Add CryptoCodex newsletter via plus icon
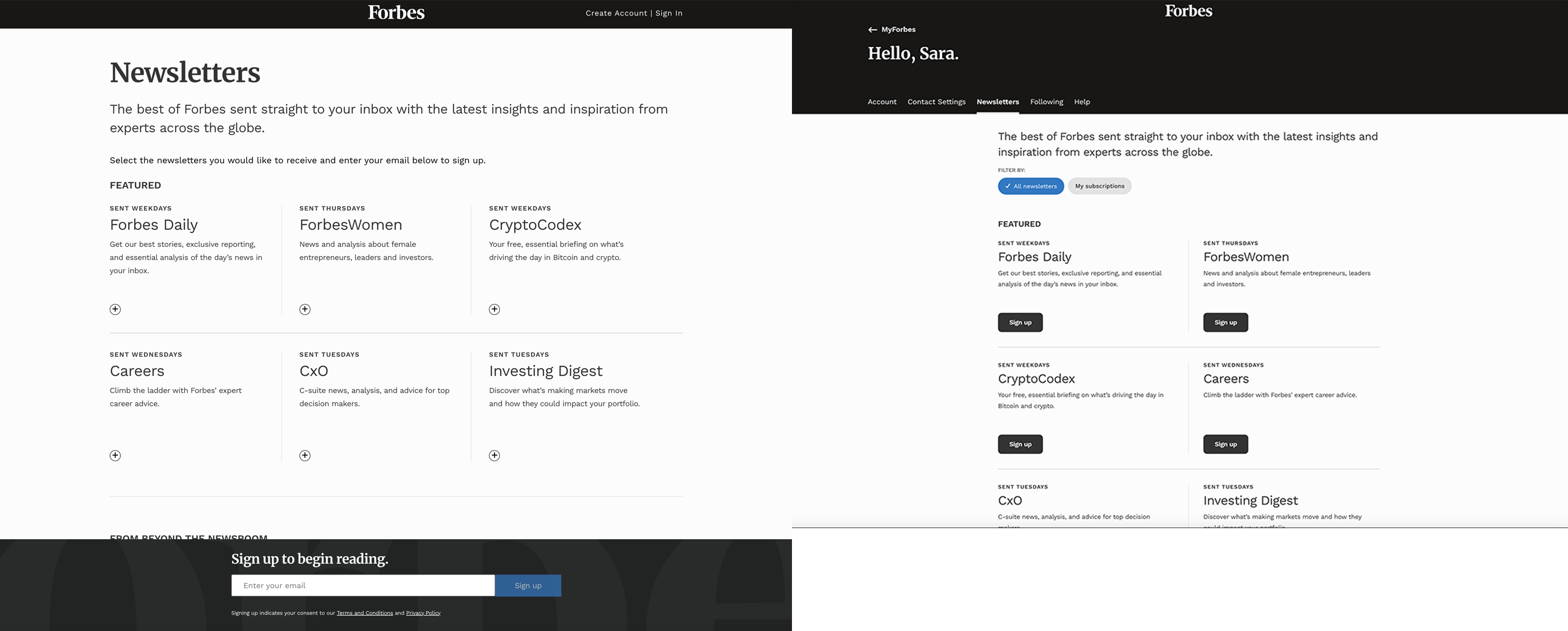The image size is (1568, 631). pos(494,309)
